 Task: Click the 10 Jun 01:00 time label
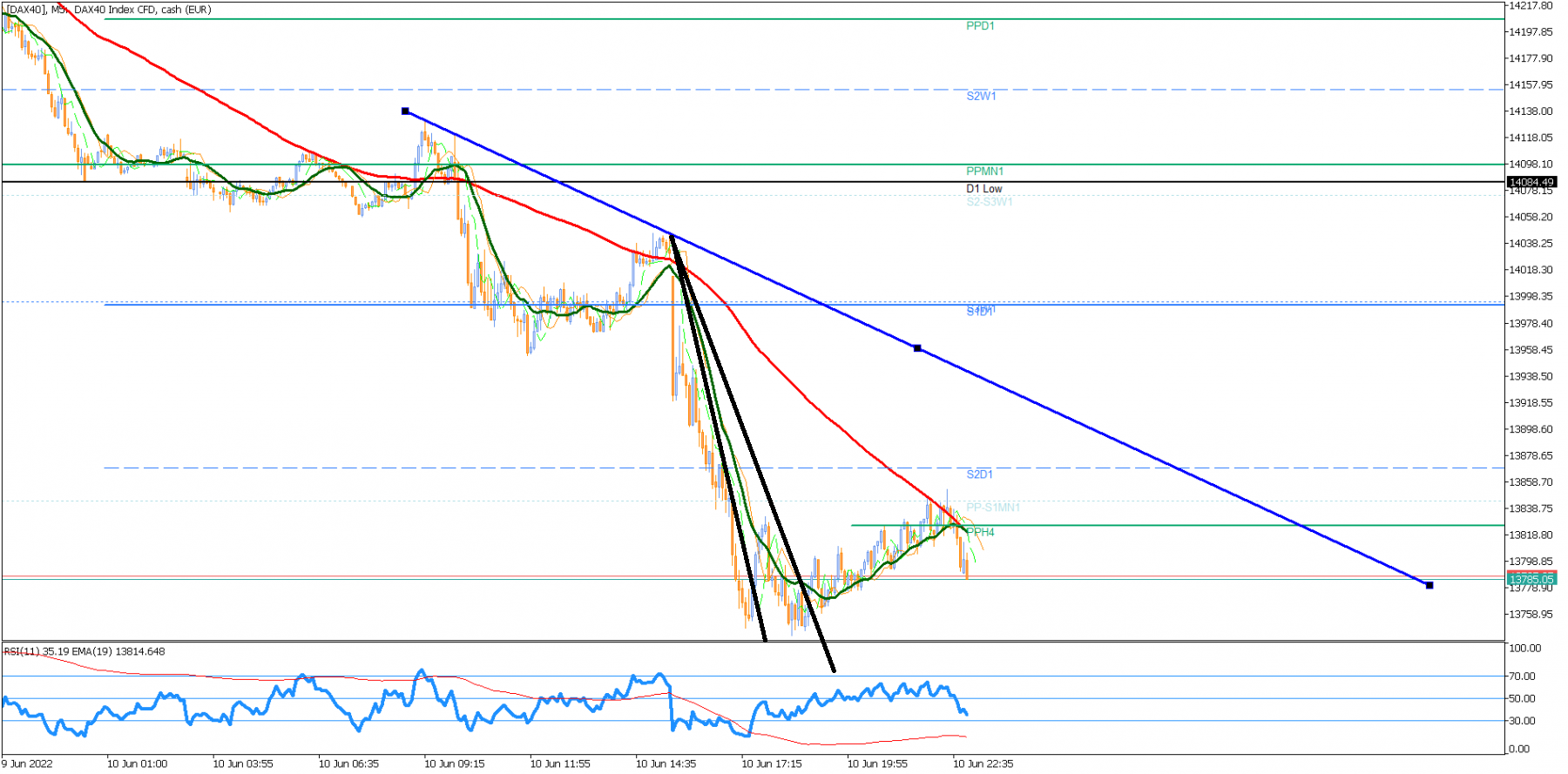pyautogui.click(x=138, y=764)
